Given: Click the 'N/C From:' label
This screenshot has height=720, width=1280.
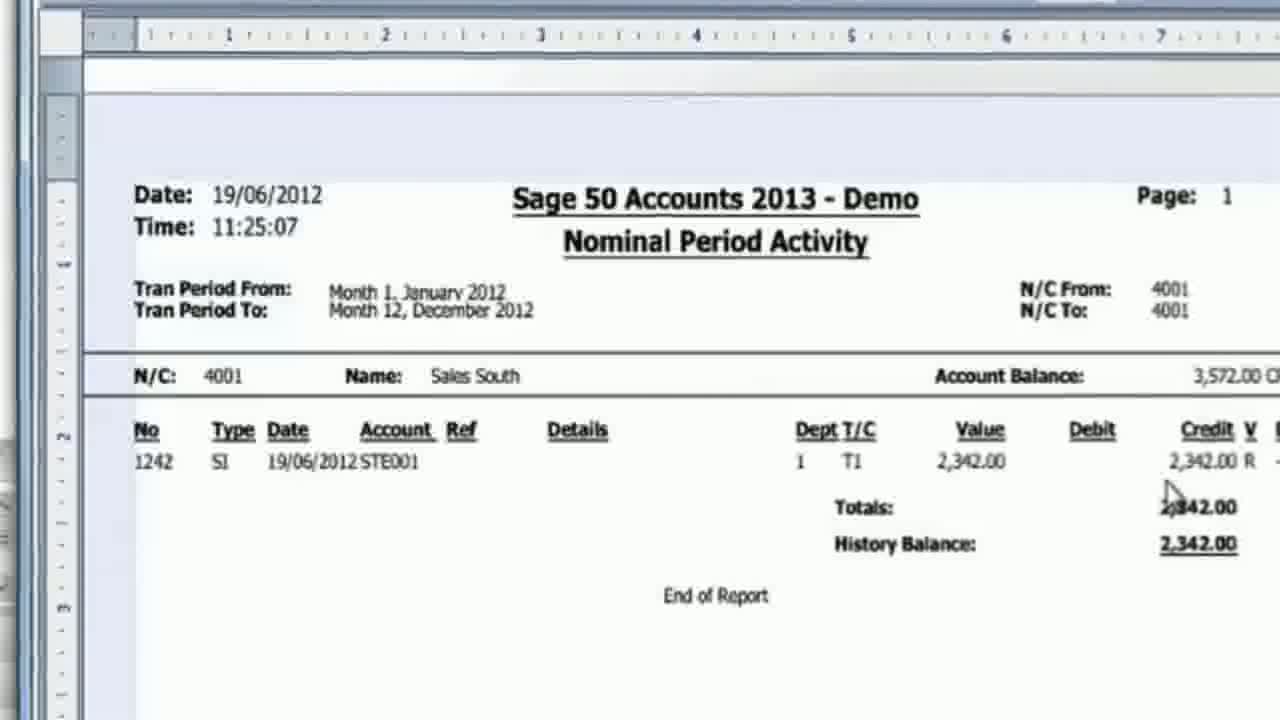Looking at the screenshot, I should (x=1065, y=289).
